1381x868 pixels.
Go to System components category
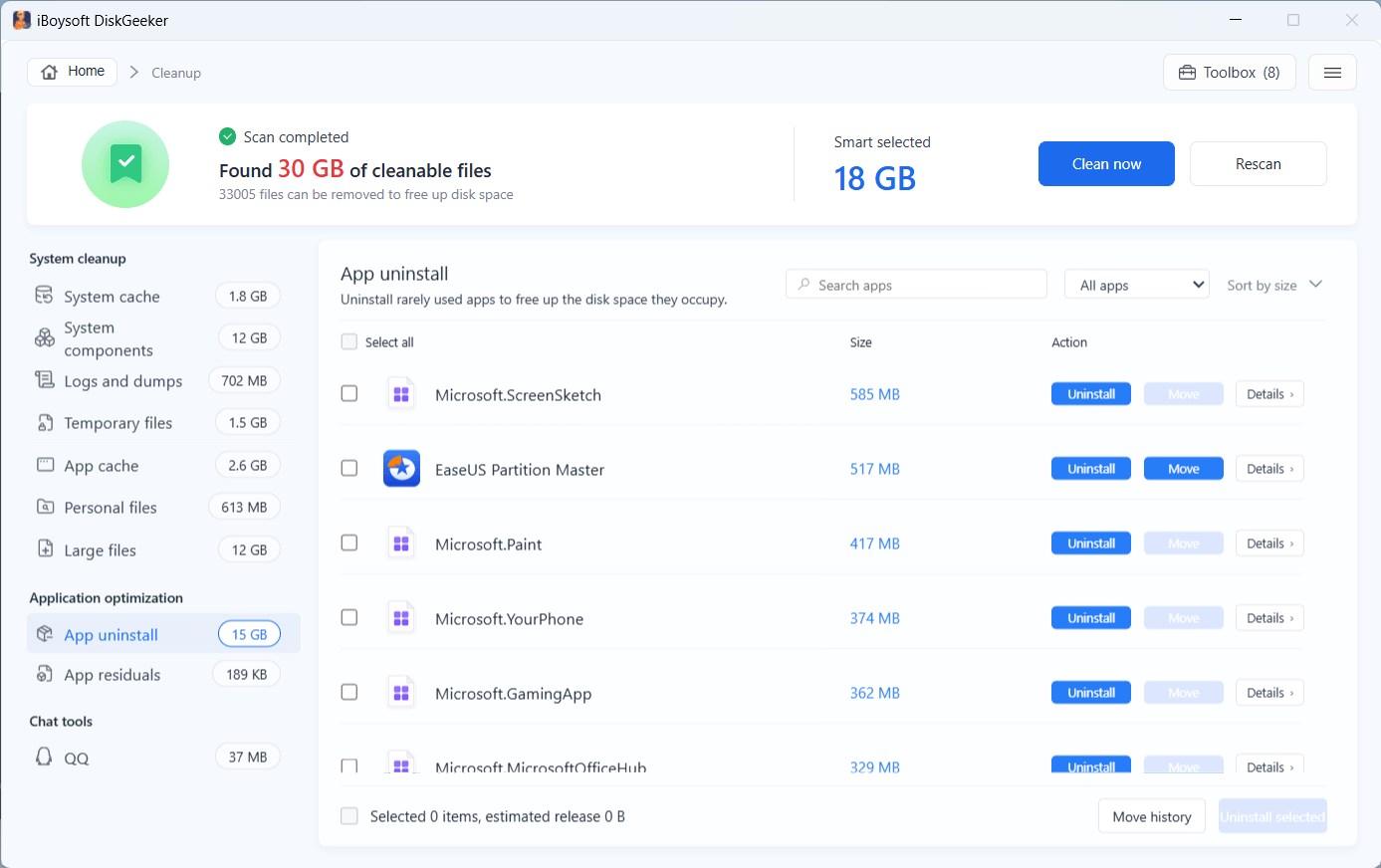click(163, 338)
